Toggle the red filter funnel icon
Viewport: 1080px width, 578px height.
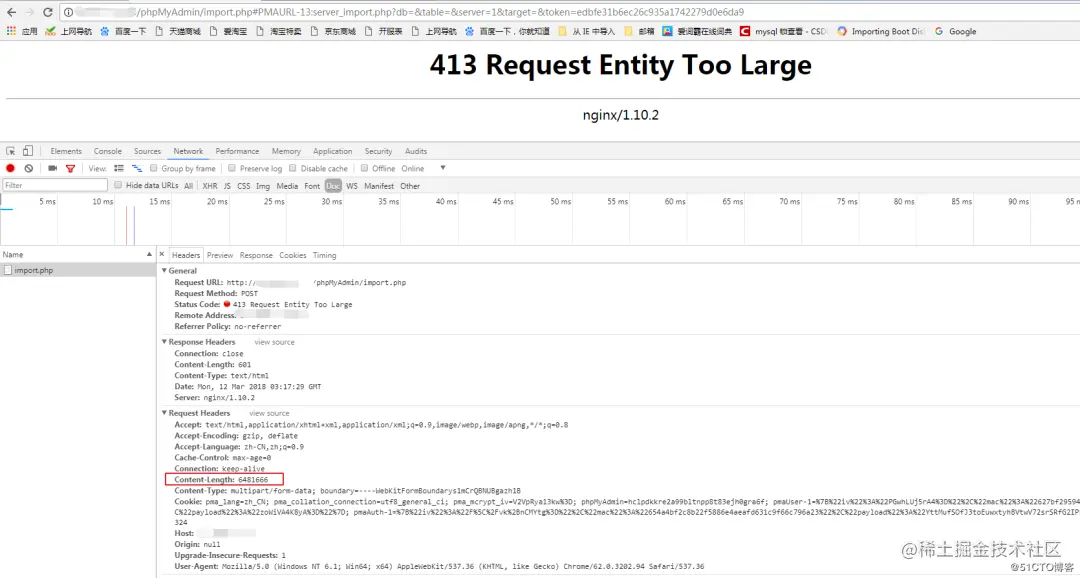coord(70,168)
